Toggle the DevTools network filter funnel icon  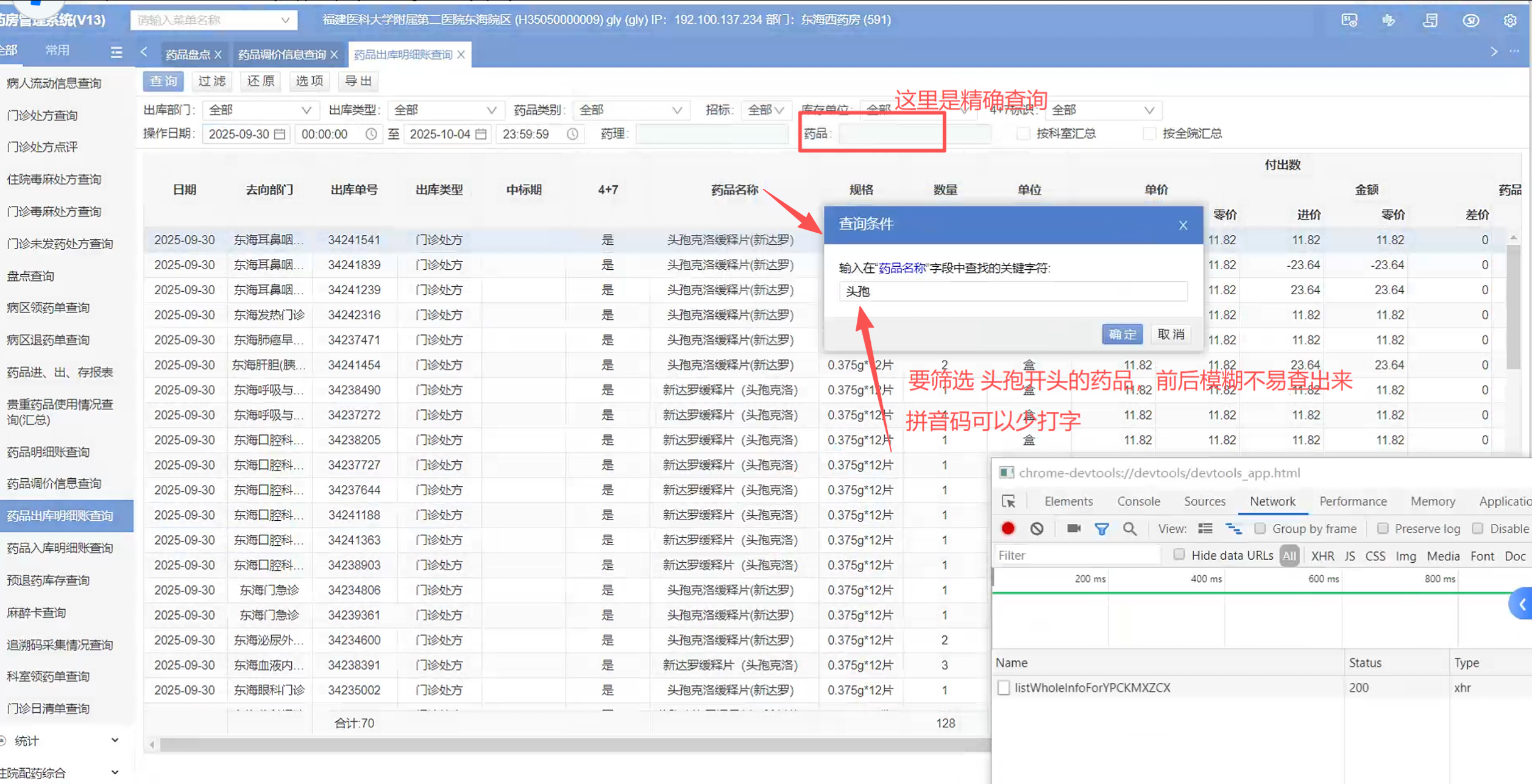pos(1101,529)
